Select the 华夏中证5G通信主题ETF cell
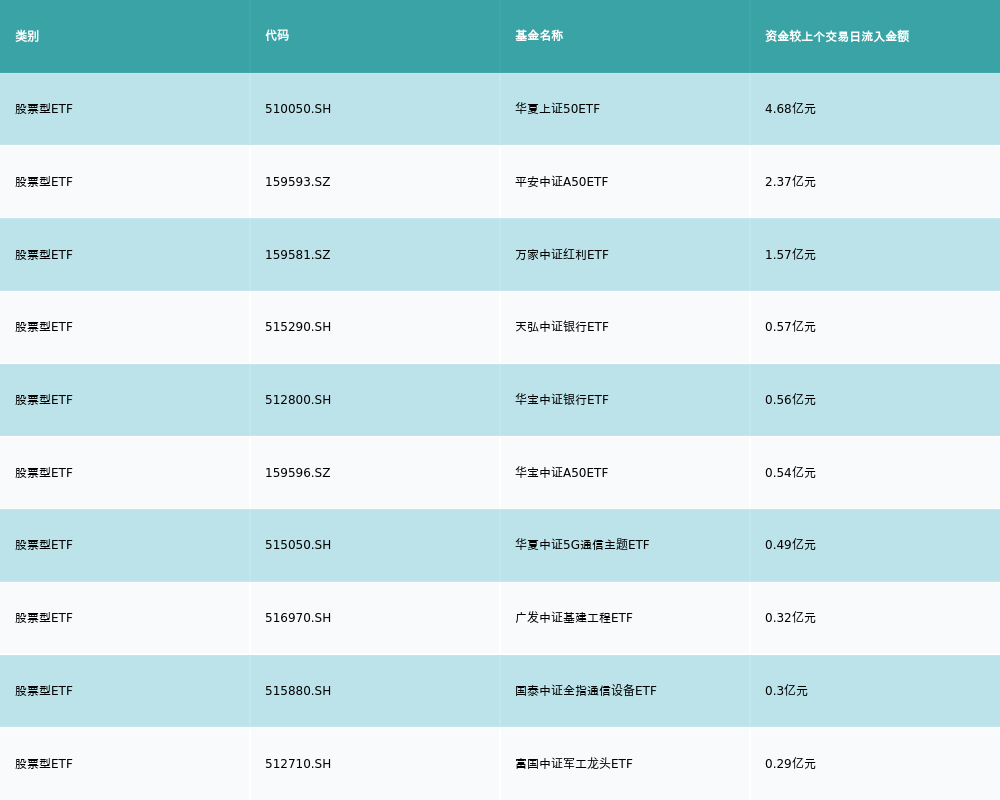 pyautogui.click(x=582, y=545)
